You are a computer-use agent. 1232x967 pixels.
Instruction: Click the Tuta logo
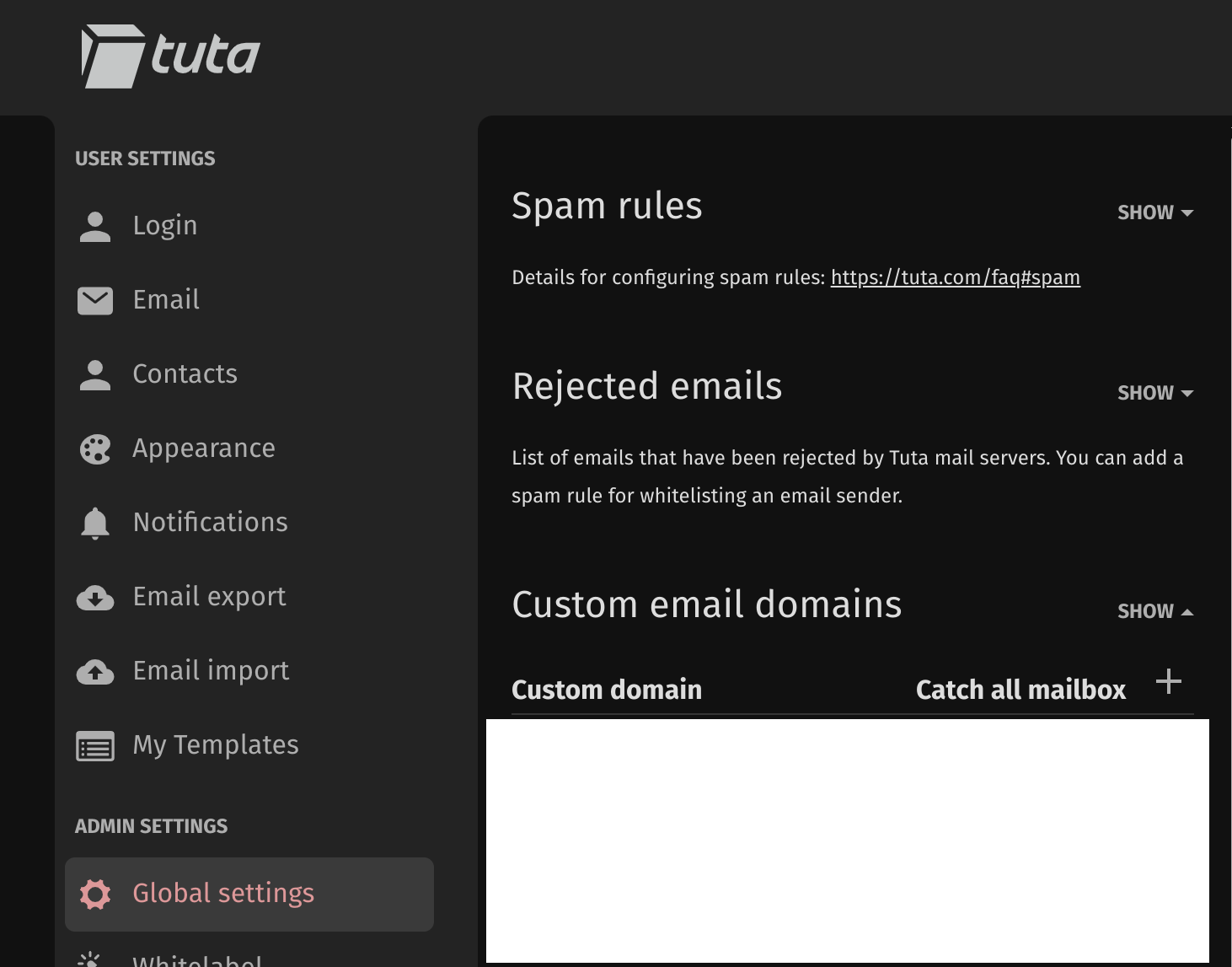point(171,56)
